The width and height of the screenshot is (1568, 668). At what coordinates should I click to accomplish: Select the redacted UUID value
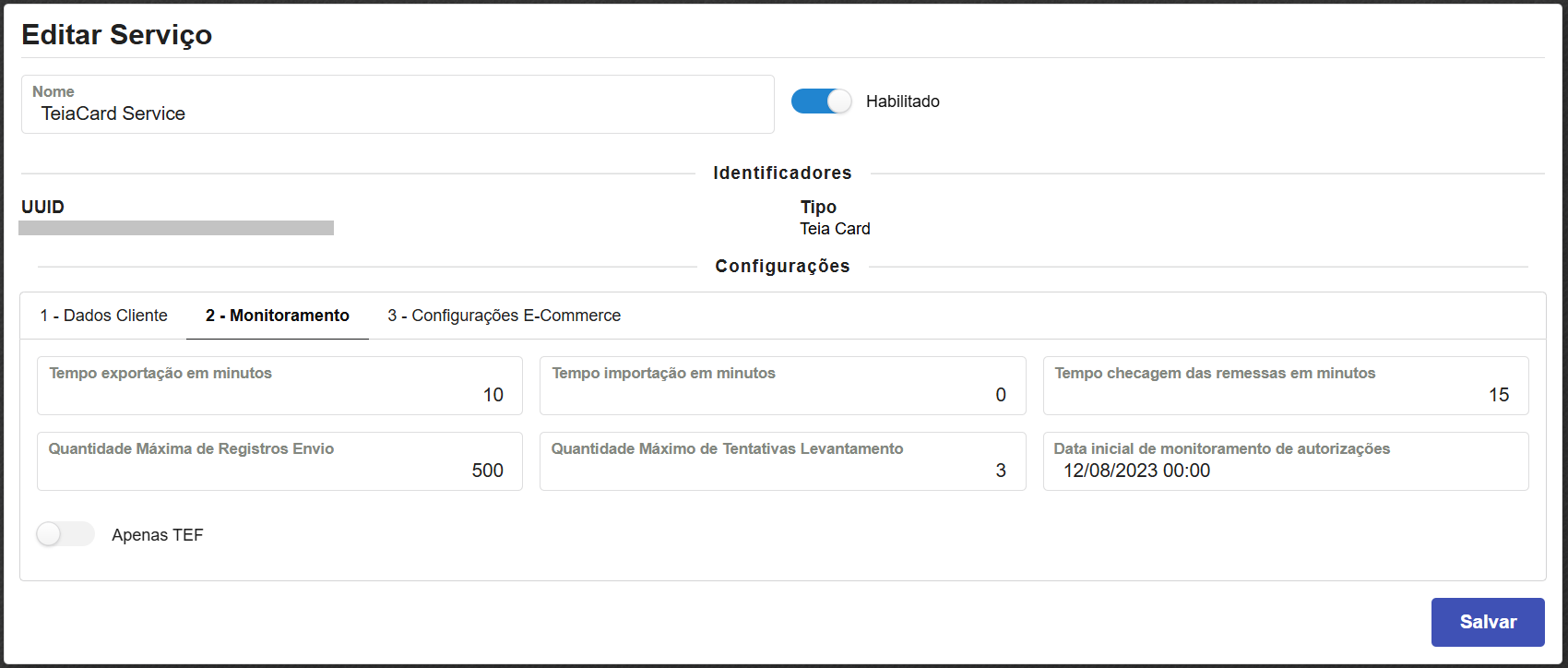click(176, 228)
